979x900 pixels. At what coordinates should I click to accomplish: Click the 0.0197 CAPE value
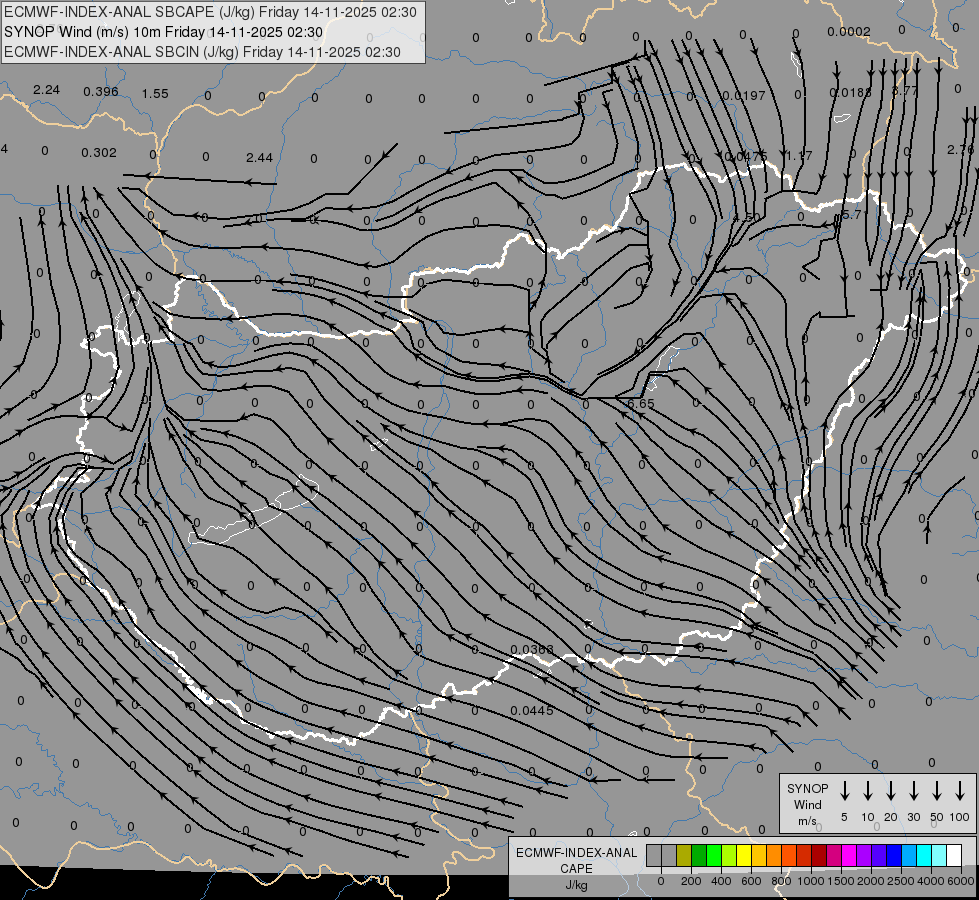[744, 96]
